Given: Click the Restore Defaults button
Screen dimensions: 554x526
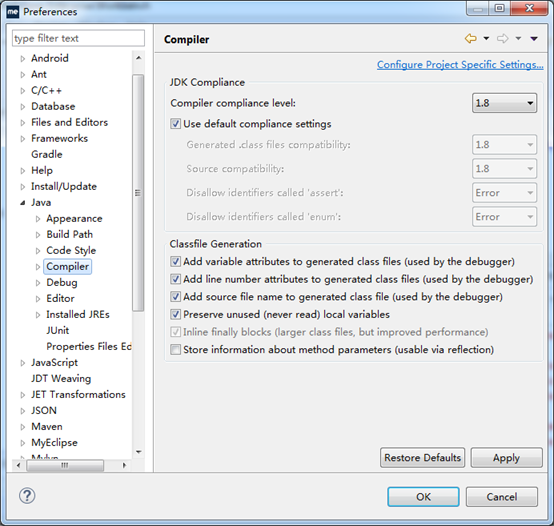Looking at the screenshot, I should [423, 458].
